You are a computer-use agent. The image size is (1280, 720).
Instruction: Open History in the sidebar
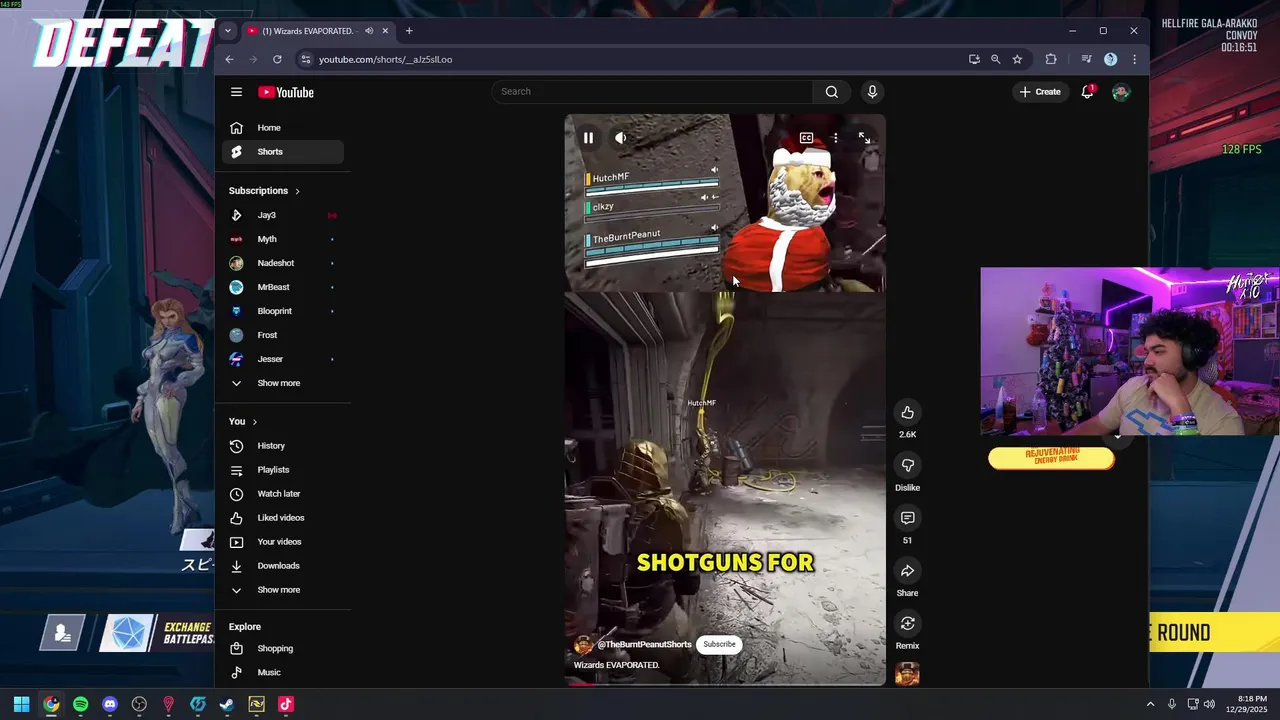(283, 446)
